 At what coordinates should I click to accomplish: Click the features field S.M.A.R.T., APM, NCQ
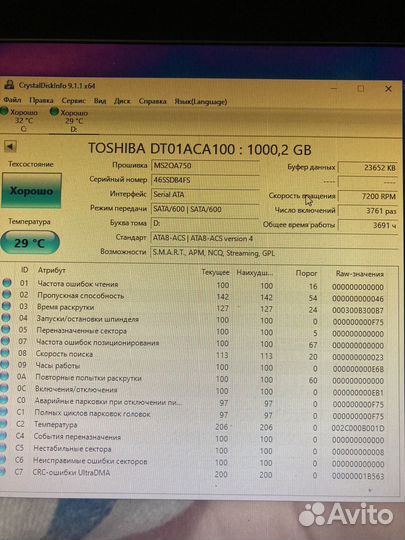274,253
